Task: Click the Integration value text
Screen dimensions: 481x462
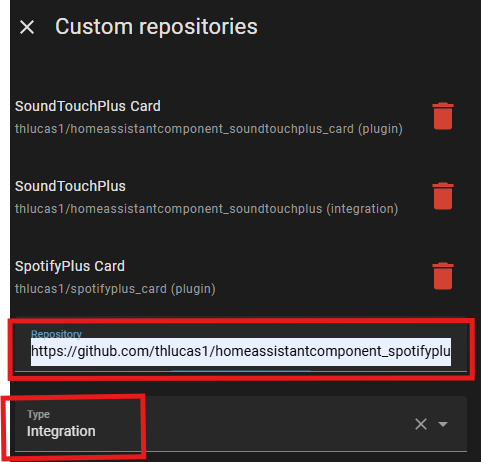Action: [61, 431]
